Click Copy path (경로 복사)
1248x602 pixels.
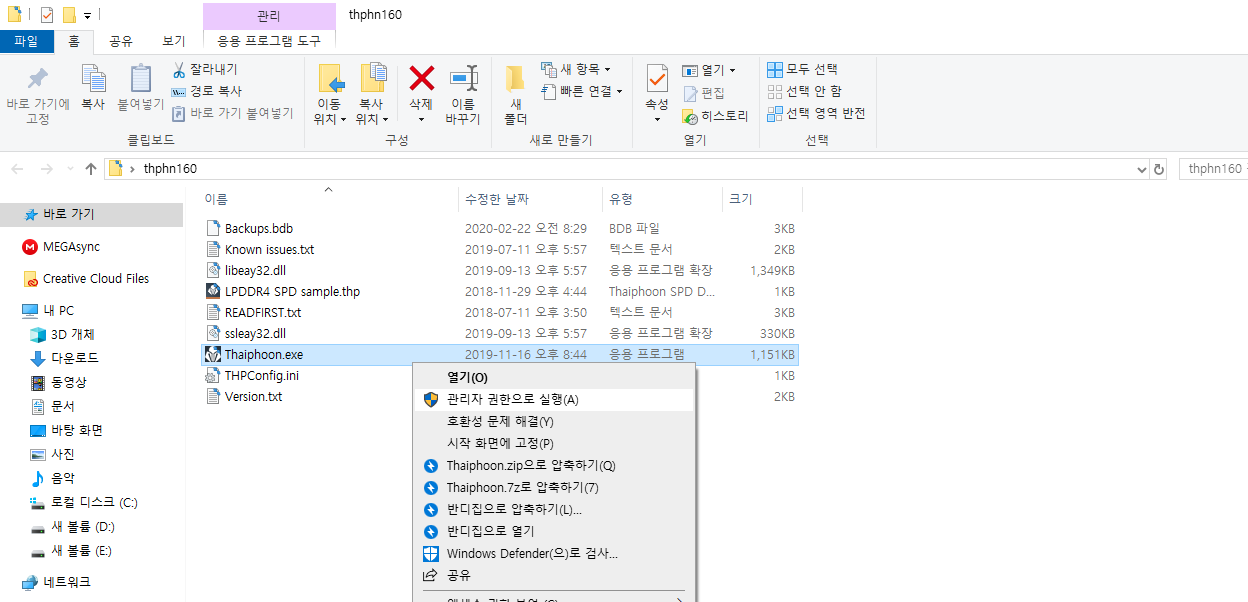tap(205, 91)
